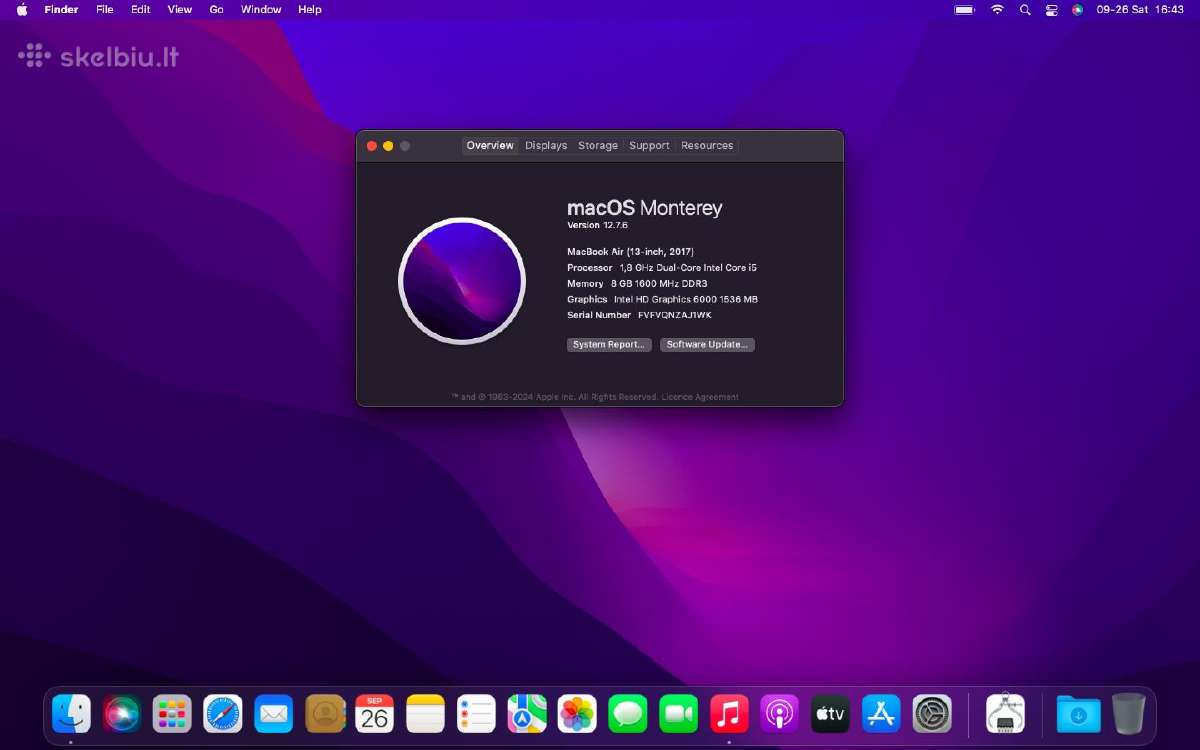Open Contacts app from the Dock

[x=325, y=714]
